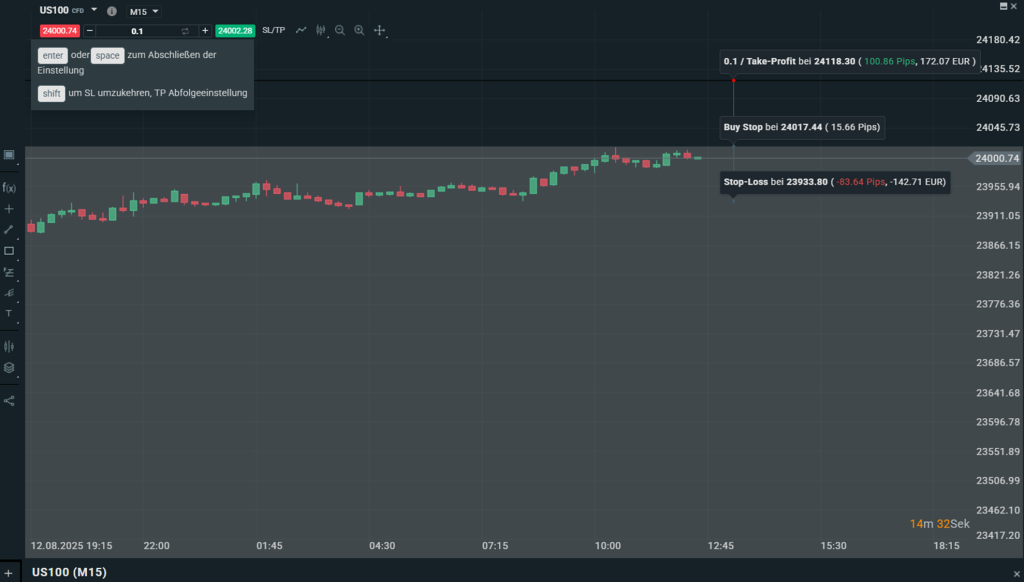Click time axis label 10:00
Screen dimensions: 1024x582
608,546
